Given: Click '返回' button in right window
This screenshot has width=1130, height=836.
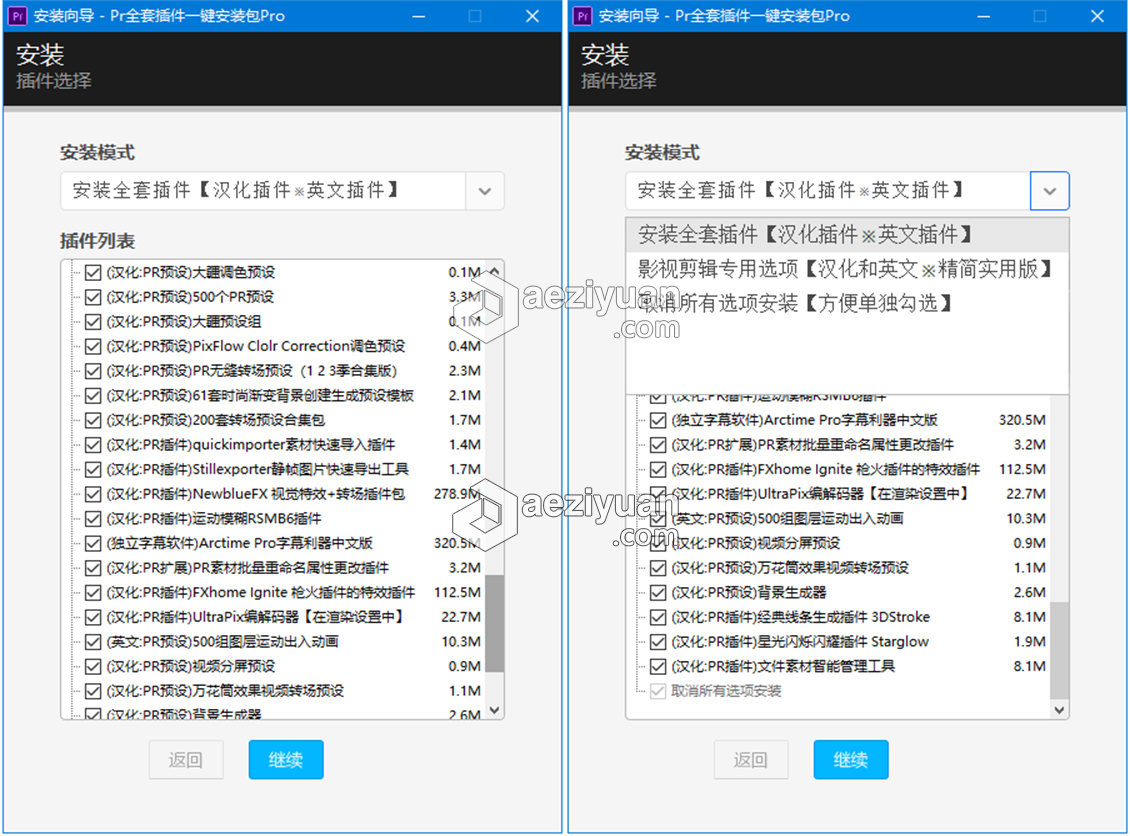Looking at the screenshot, I should [x=751, y=760].
